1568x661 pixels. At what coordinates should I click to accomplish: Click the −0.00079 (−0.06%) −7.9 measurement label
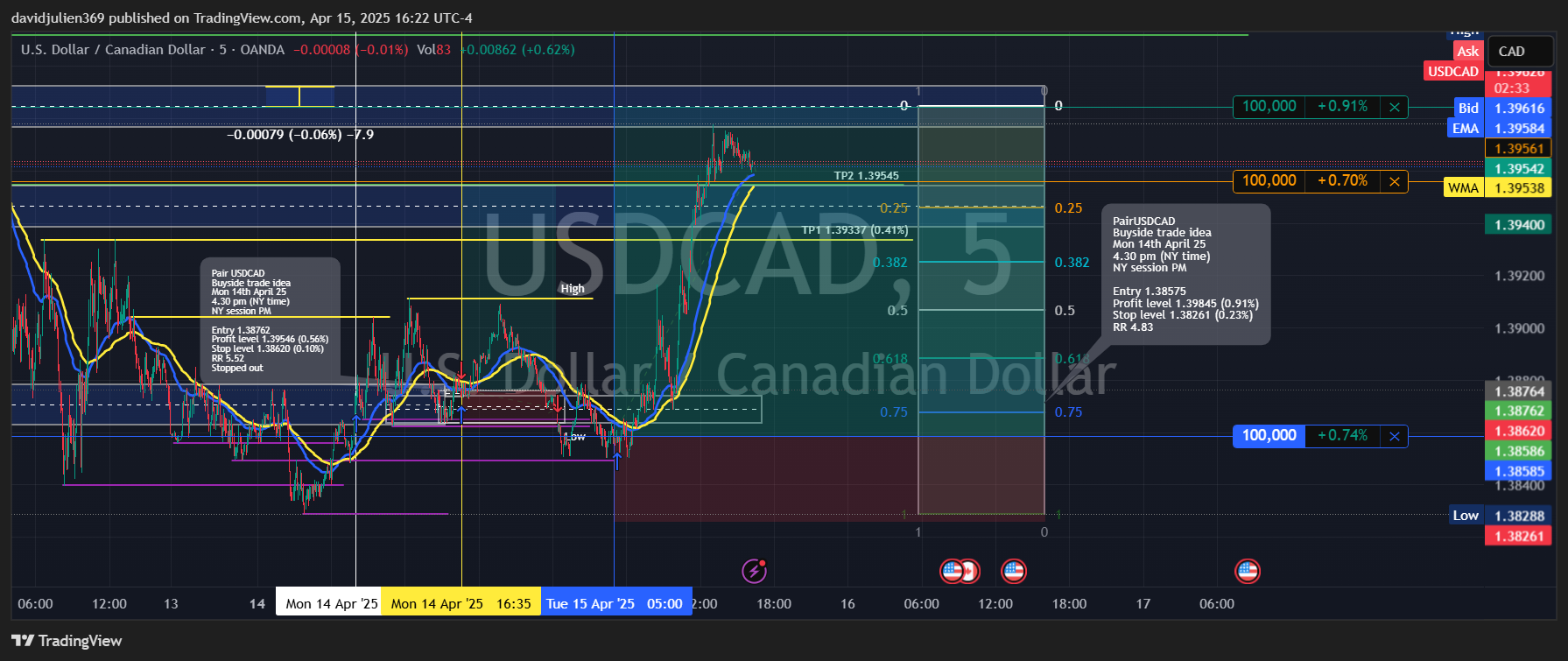point(300,135)
